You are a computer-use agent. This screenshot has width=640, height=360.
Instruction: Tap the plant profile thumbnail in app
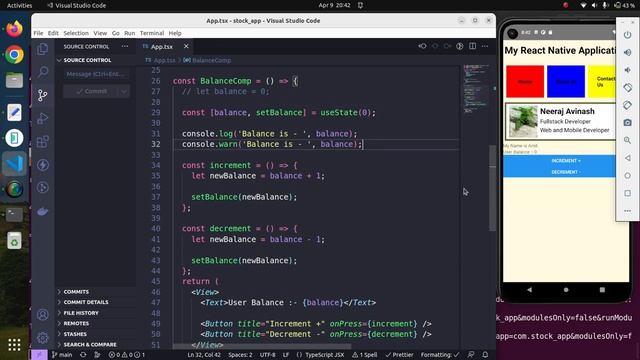523,122
